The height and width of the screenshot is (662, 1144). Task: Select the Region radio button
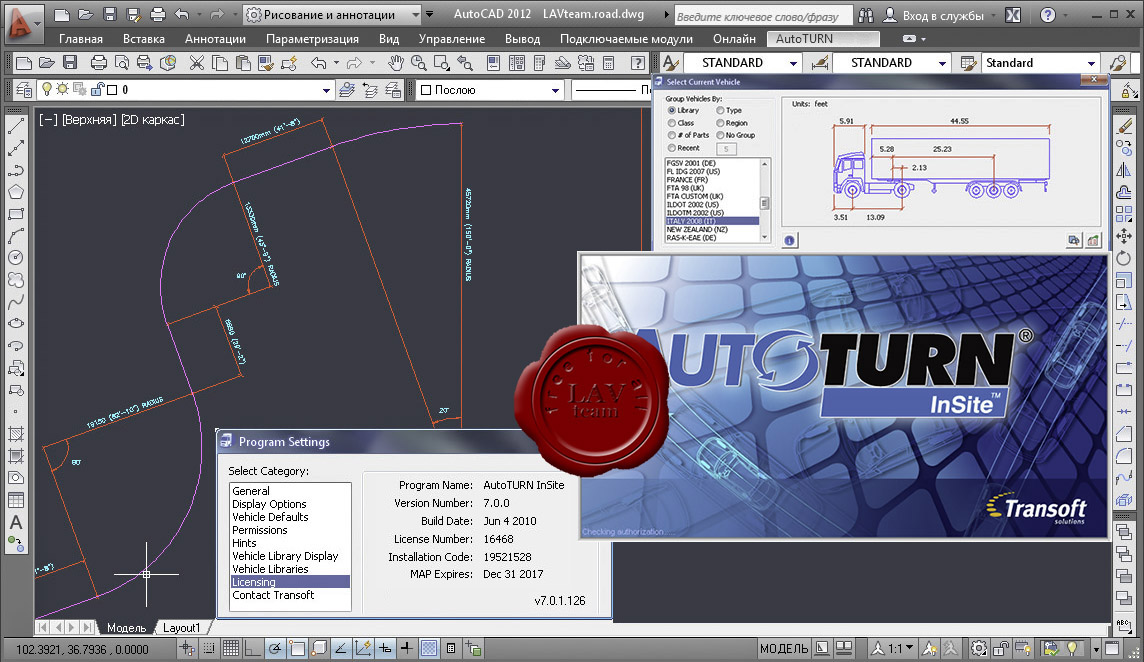[x=720, y=123]
